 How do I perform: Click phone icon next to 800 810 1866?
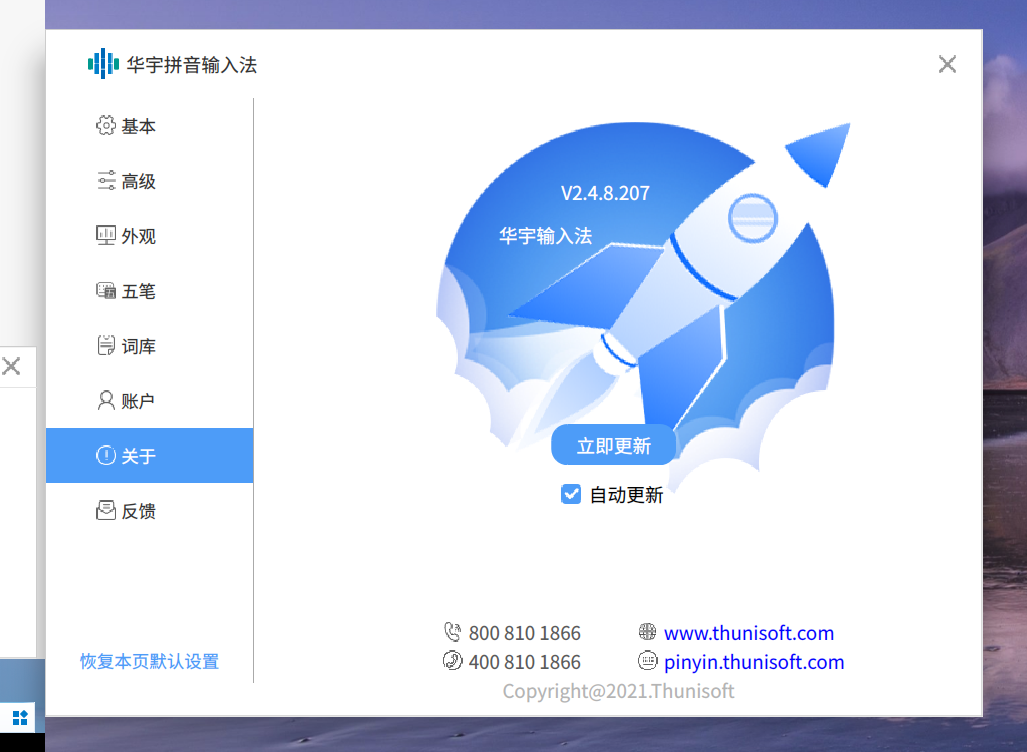click(453, 632)
